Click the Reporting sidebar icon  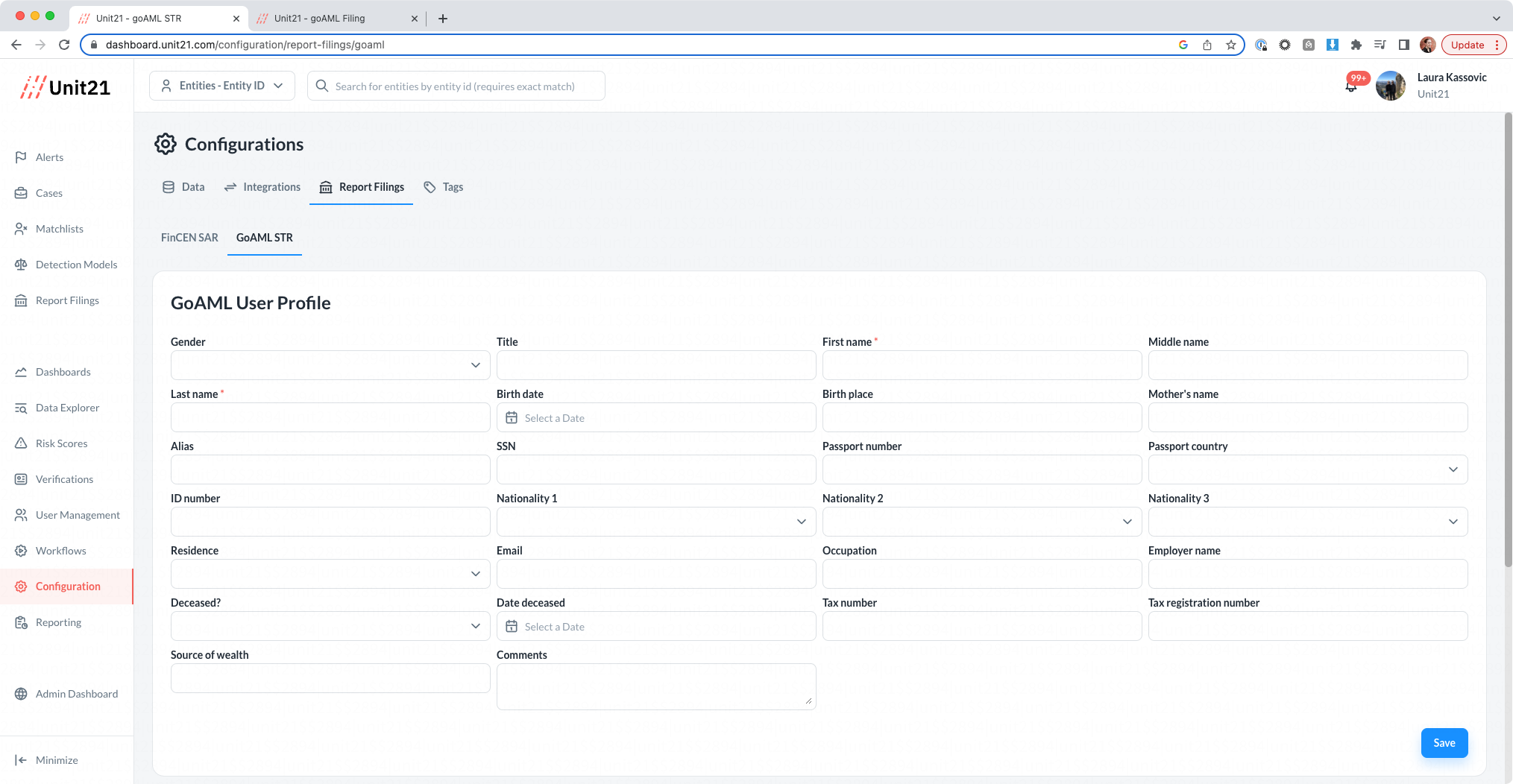click(x=21, y=622)
